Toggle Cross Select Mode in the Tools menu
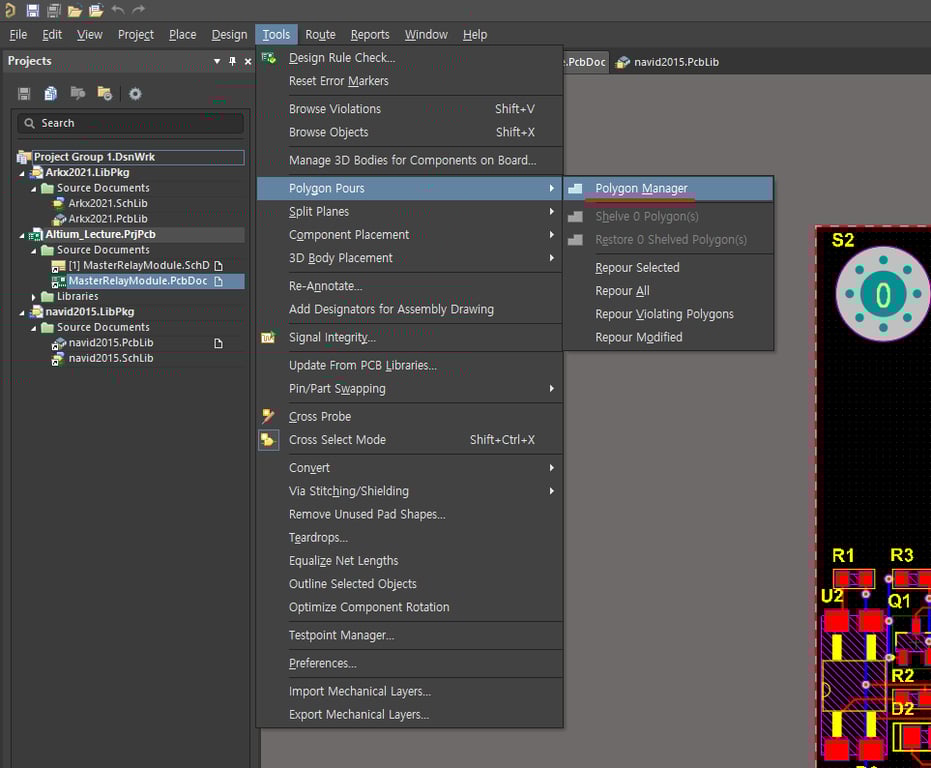Image resolution: width=931 pixels, height=768 pixels. pyautogui.click(x=336, y=440)
